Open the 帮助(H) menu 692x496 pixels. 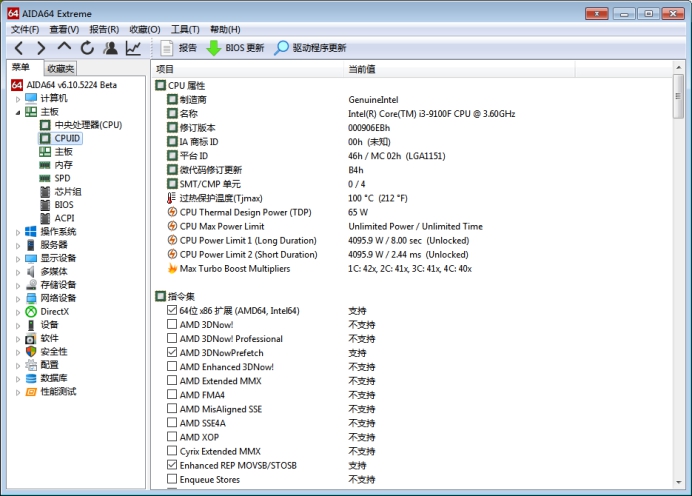(x=225, y=29)
